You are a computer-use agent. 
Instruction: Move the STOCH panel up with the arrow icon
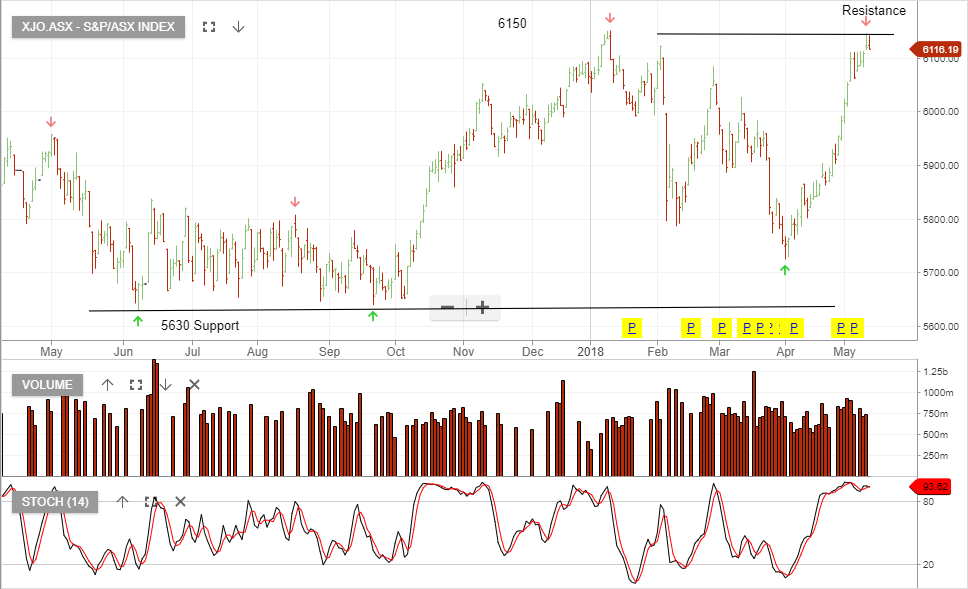point(122,501)
